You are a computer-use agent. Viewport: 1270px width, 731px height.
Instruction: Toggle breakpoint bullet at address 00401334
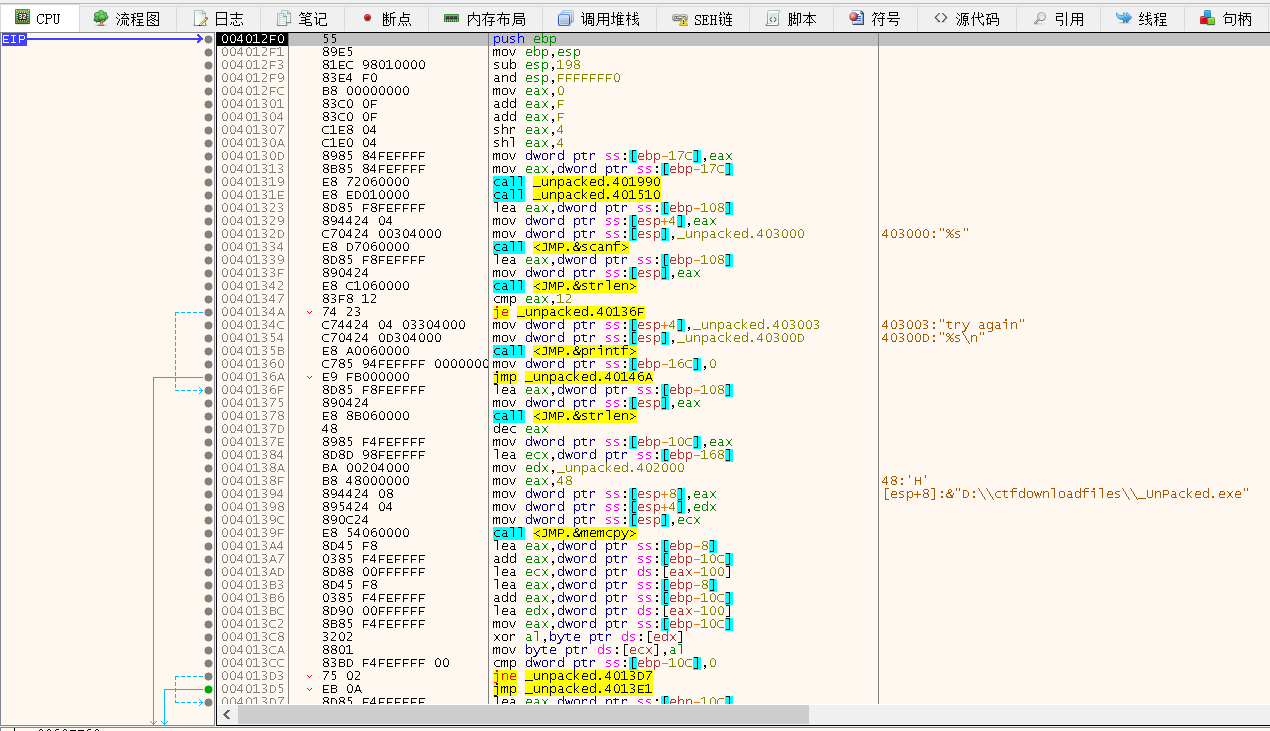pos(208,247)
